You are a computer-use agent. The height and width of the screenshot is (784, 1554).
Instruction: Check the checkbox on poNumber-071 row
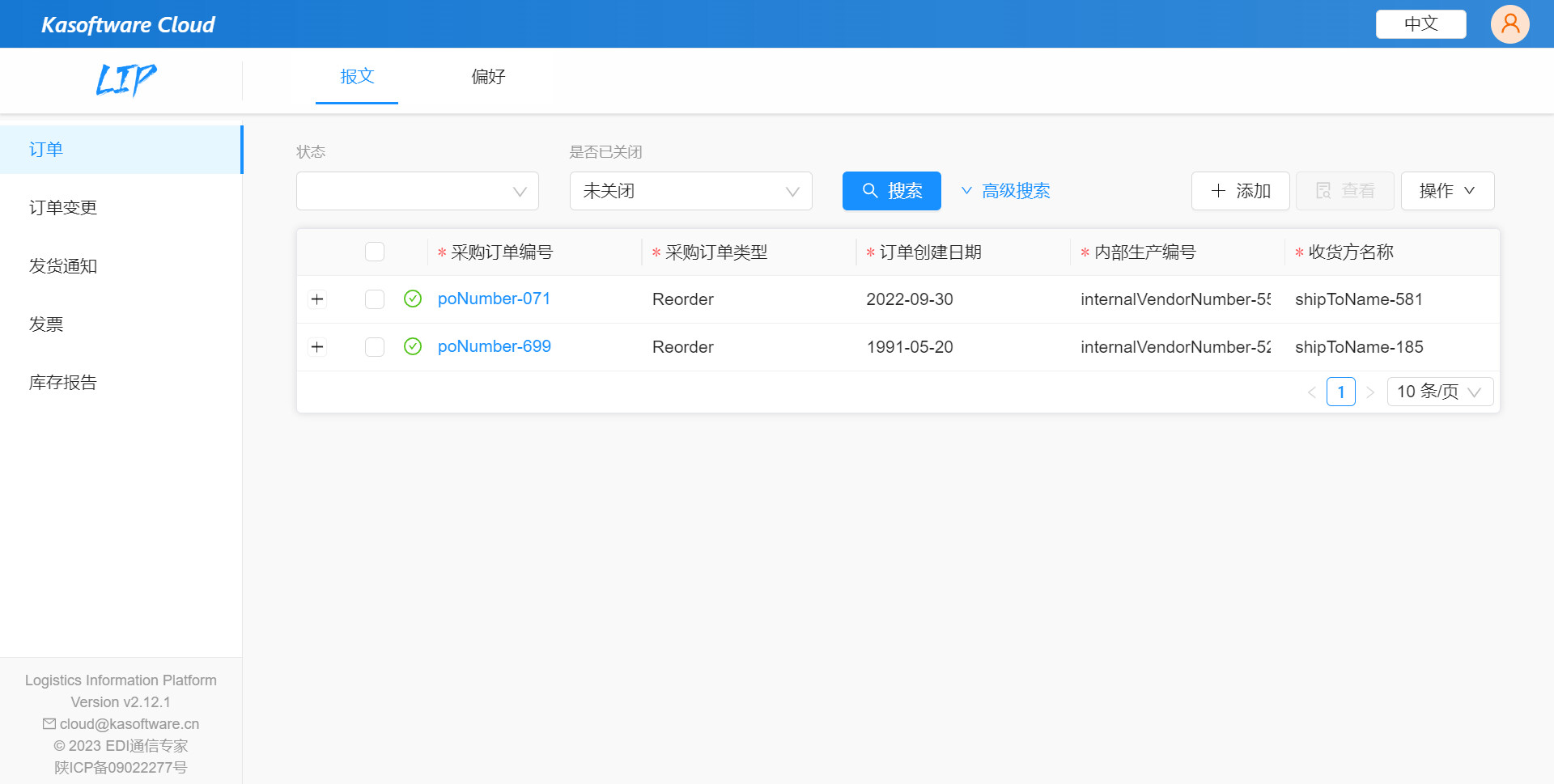[374, 299]
